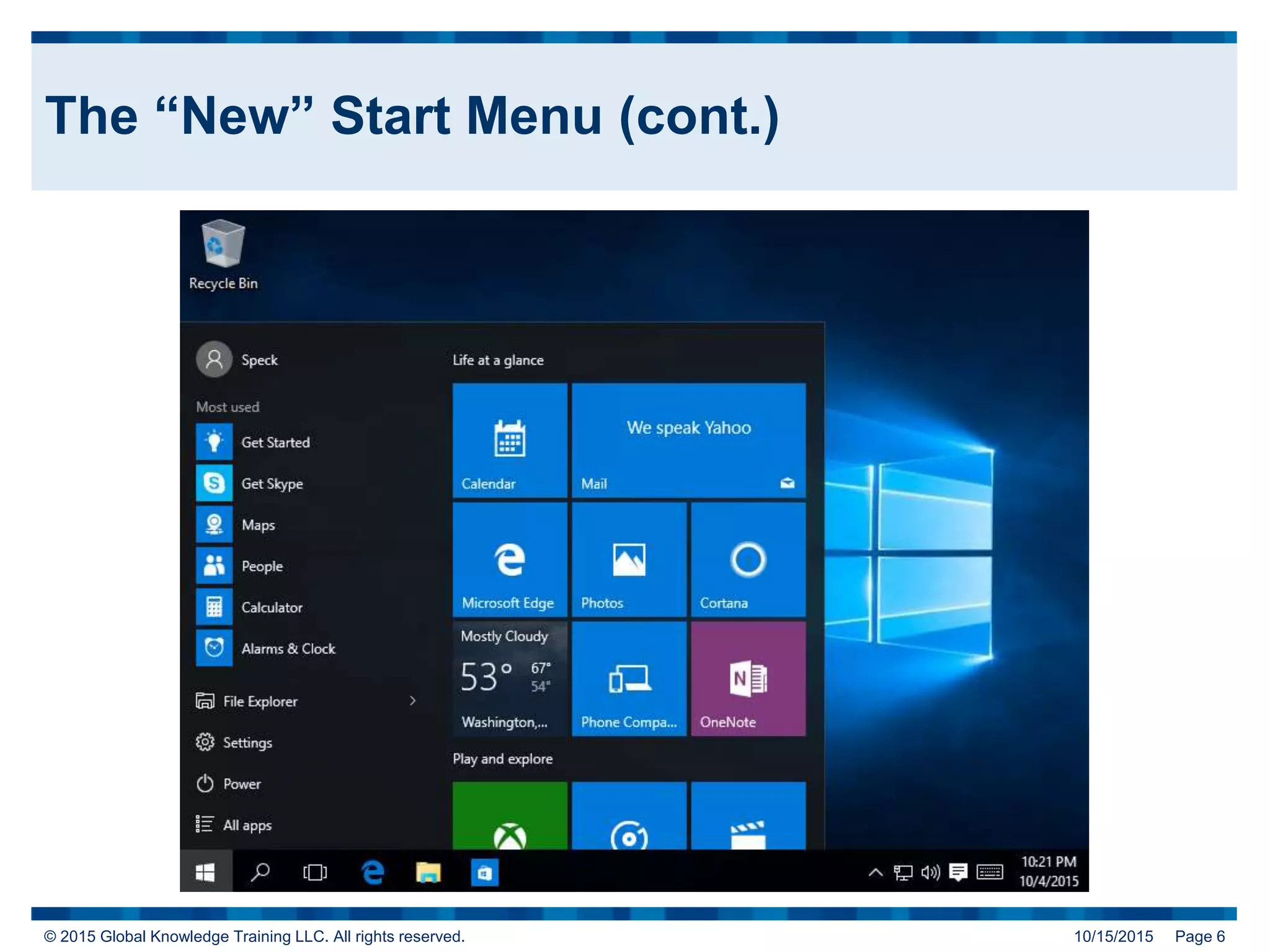Click the volume speaker icon

point(930,873)
